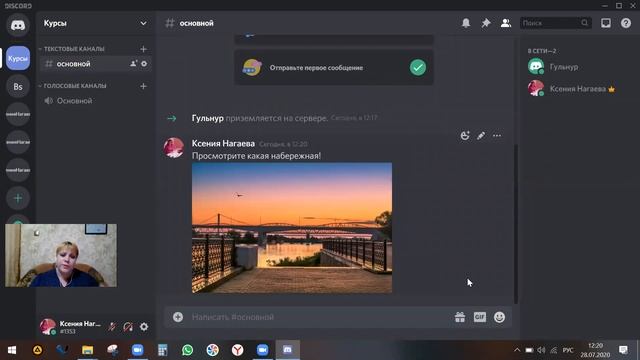640x360 pixels.
Task: Open the embankment sunset photo
Action: [292, 228]
